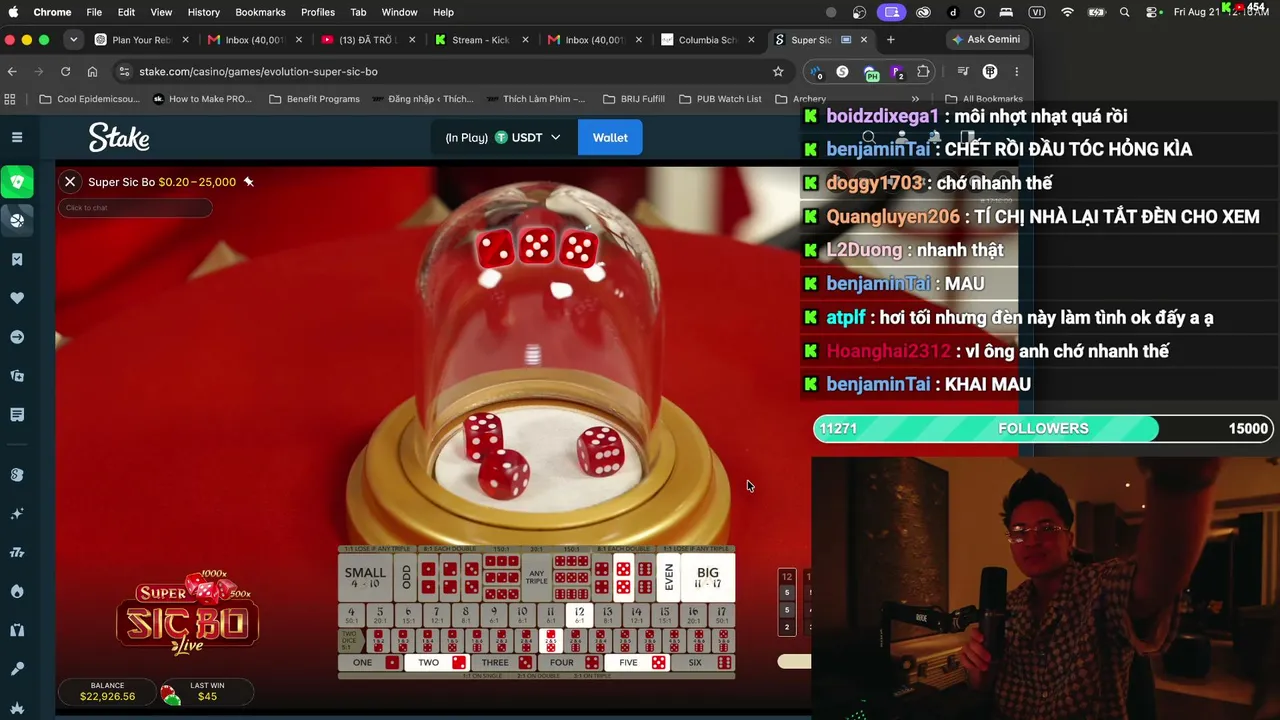The height and width of the screenshot is (720, 1280).
Task: Expand the tab search chevron
Action: point(73,40)
